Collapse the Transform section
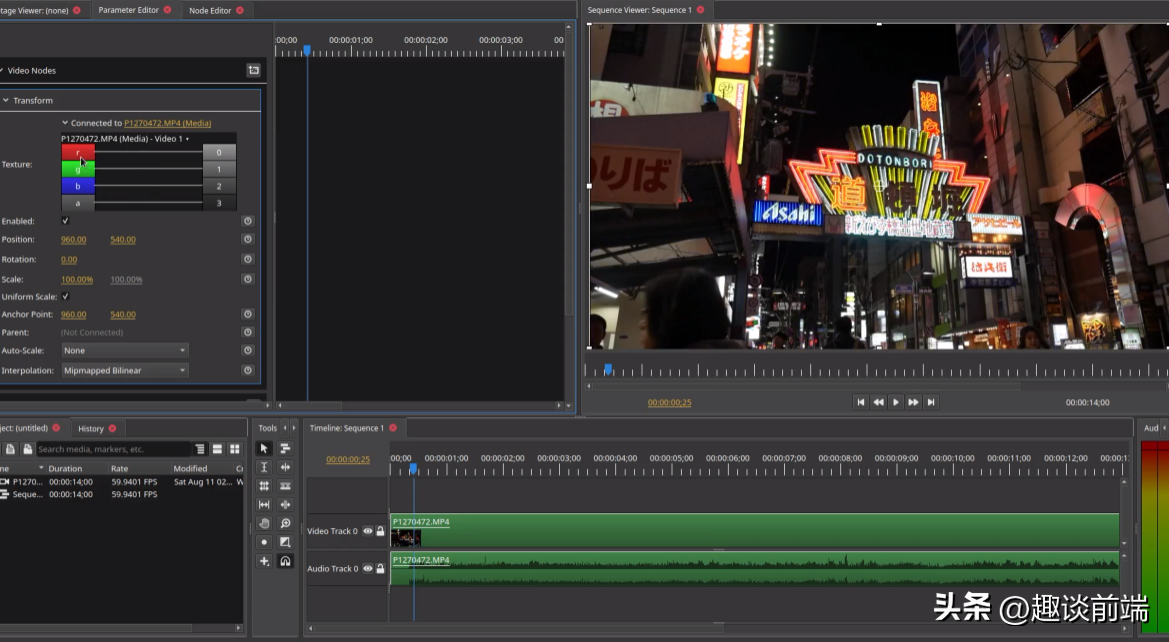The width and height of the screenshot is (1169, 642). click(x=6, y=100)
